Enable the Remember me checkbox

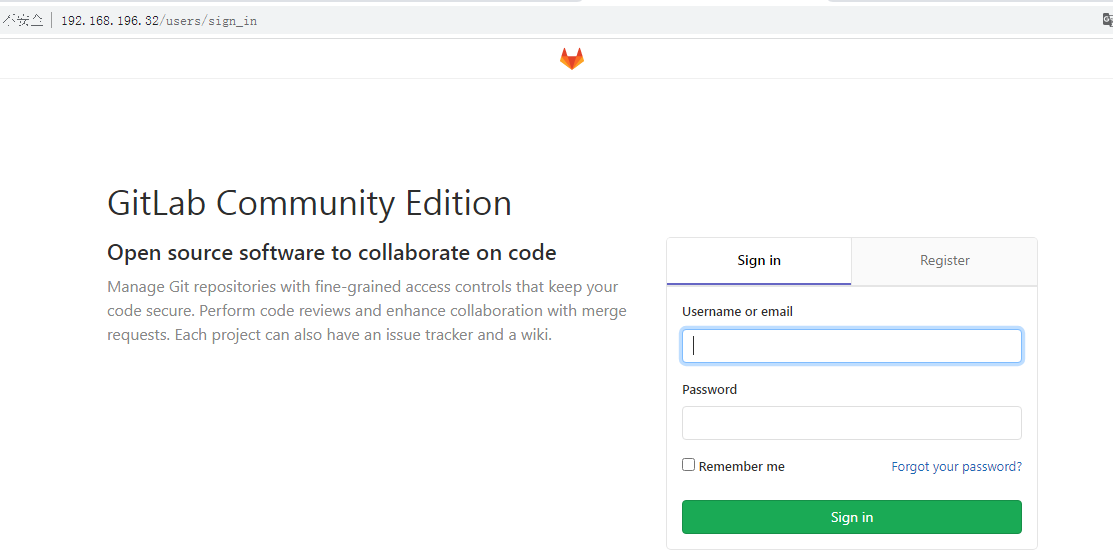(689, 465)
